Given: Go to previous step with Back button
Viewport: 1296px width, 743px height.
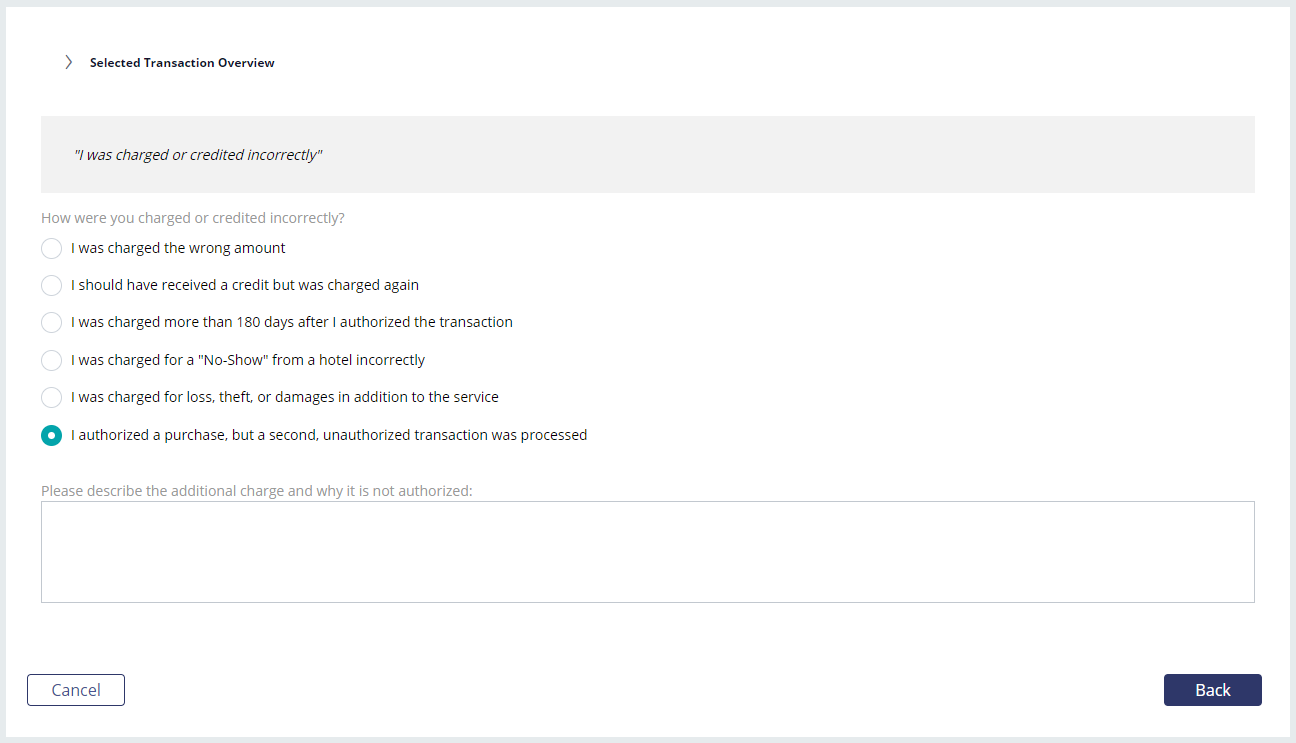Looking at the screenshot, I should [1213, 690].
